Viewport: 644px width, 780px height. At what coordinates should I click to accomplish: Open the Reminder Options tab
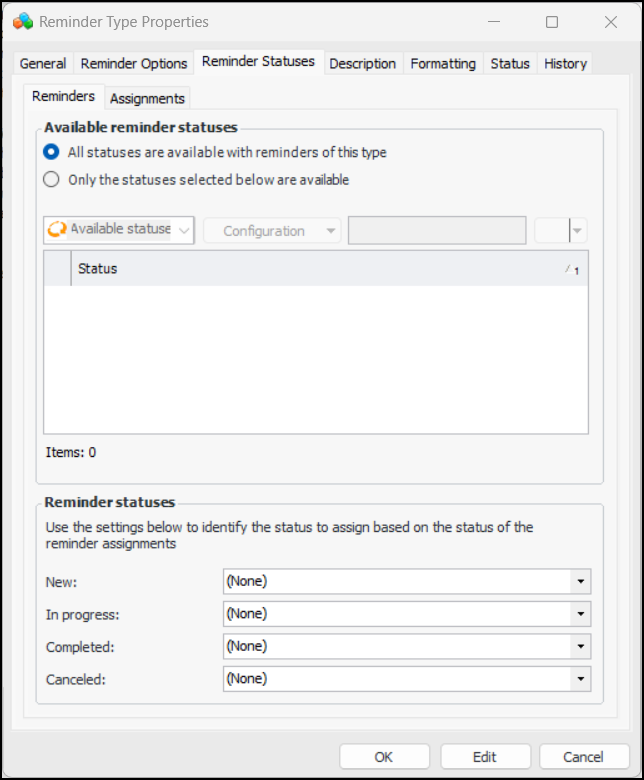pyautogui.click(x=134, y=63)
